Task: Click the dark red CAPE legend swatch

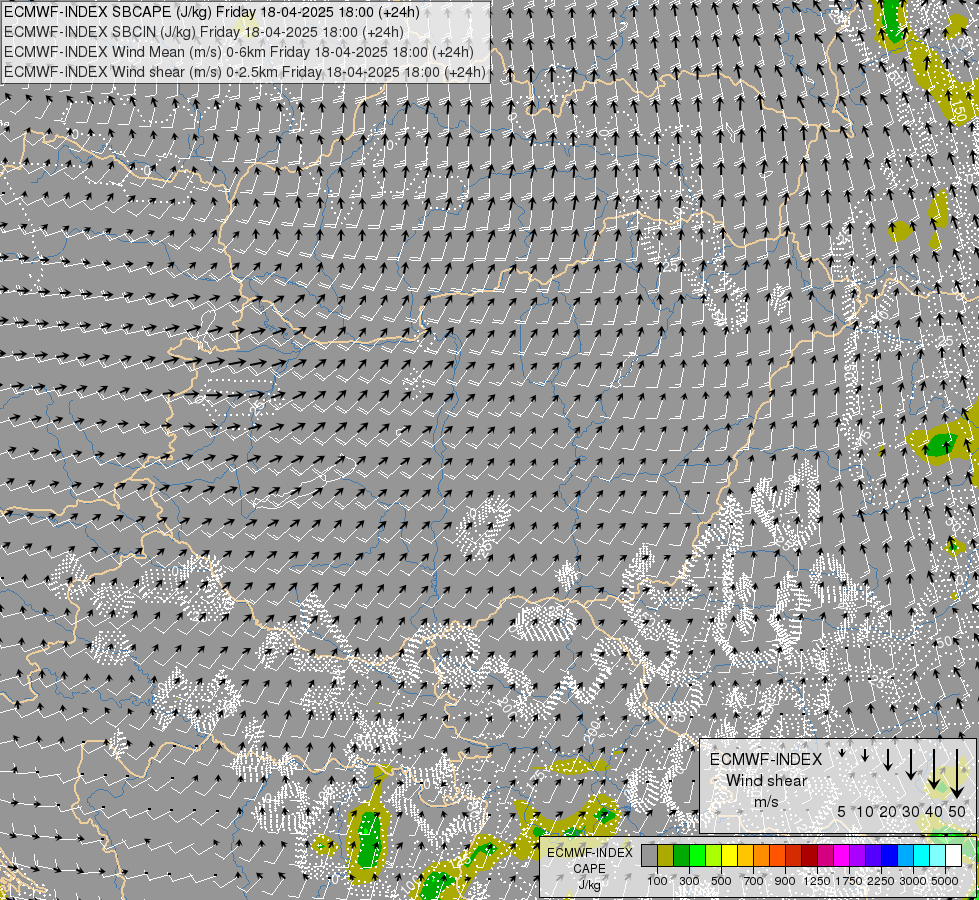Action: tap(810, 855)
